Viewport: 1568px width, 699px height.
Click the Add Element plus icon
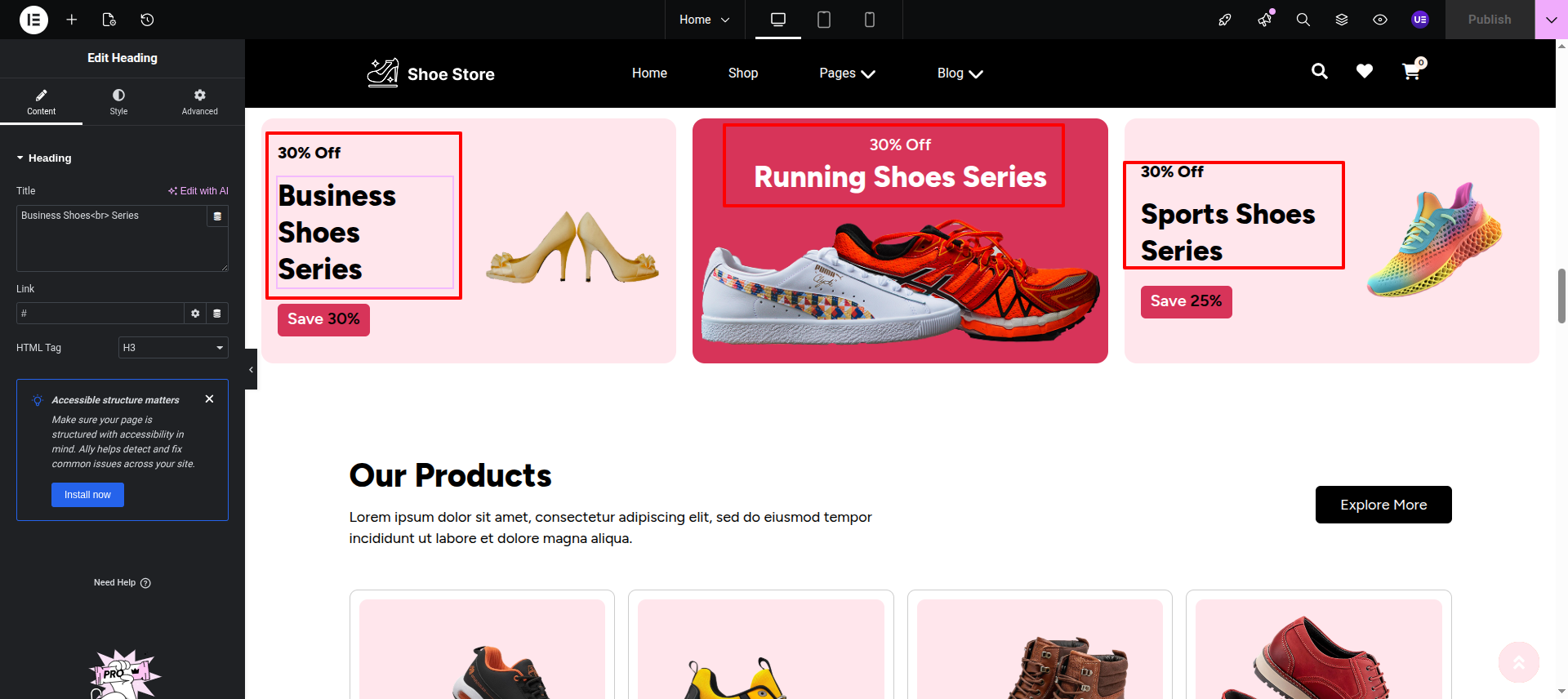[72, 20]
